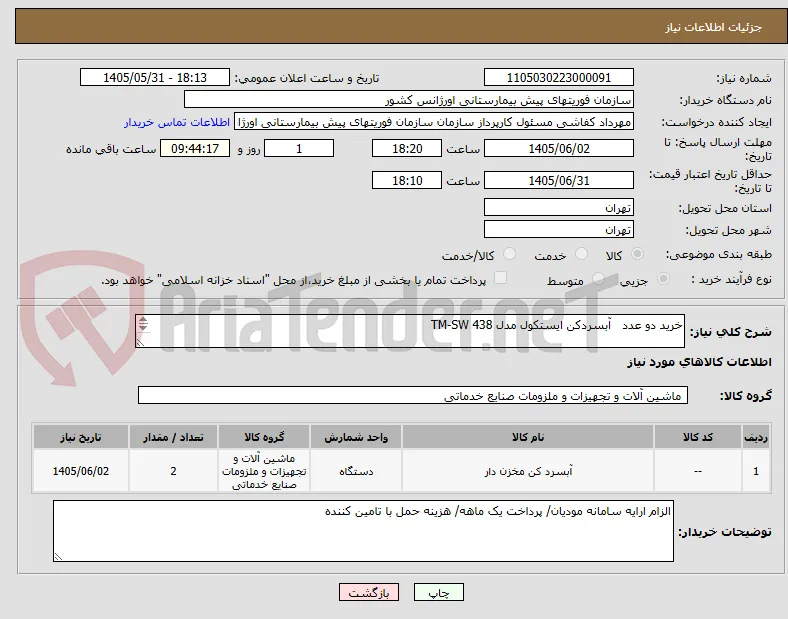Click the اطلاعات کالاهای مورد نیاز heading
This screenshot has width=788, height=619.
coord(699,362)
